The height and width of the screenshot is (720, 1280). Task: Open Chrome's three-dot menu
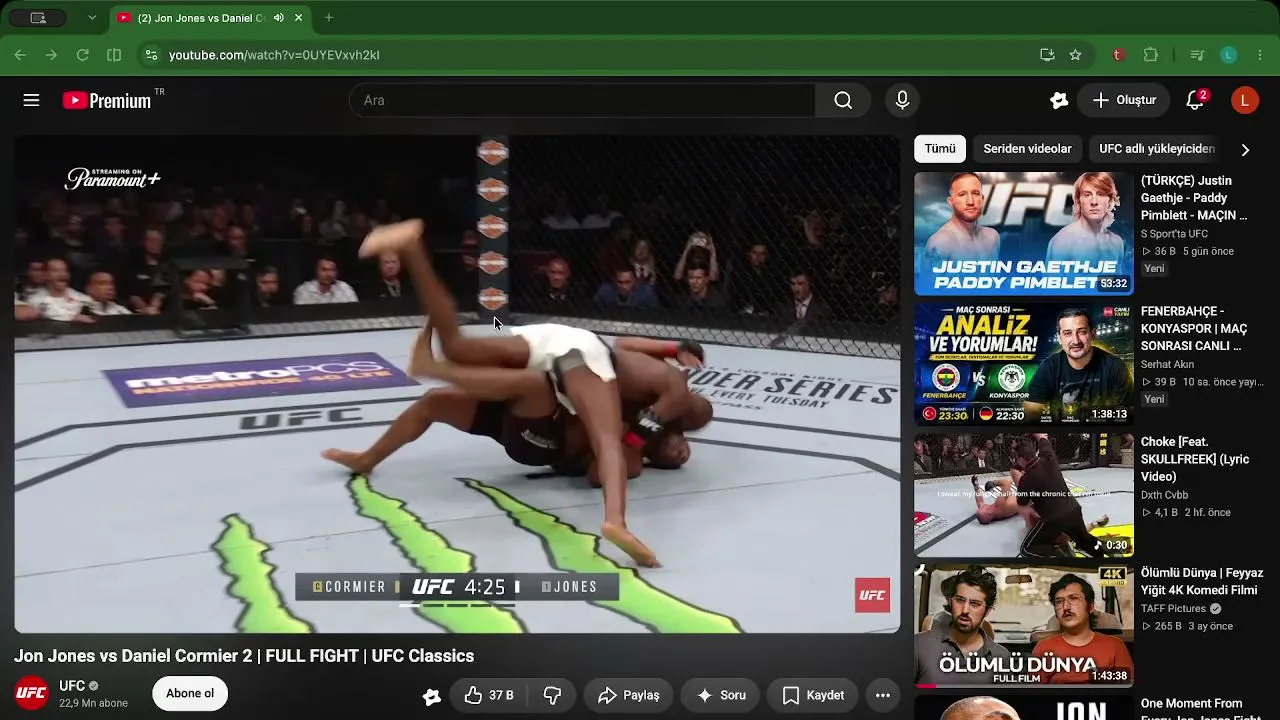[1260, 55]
